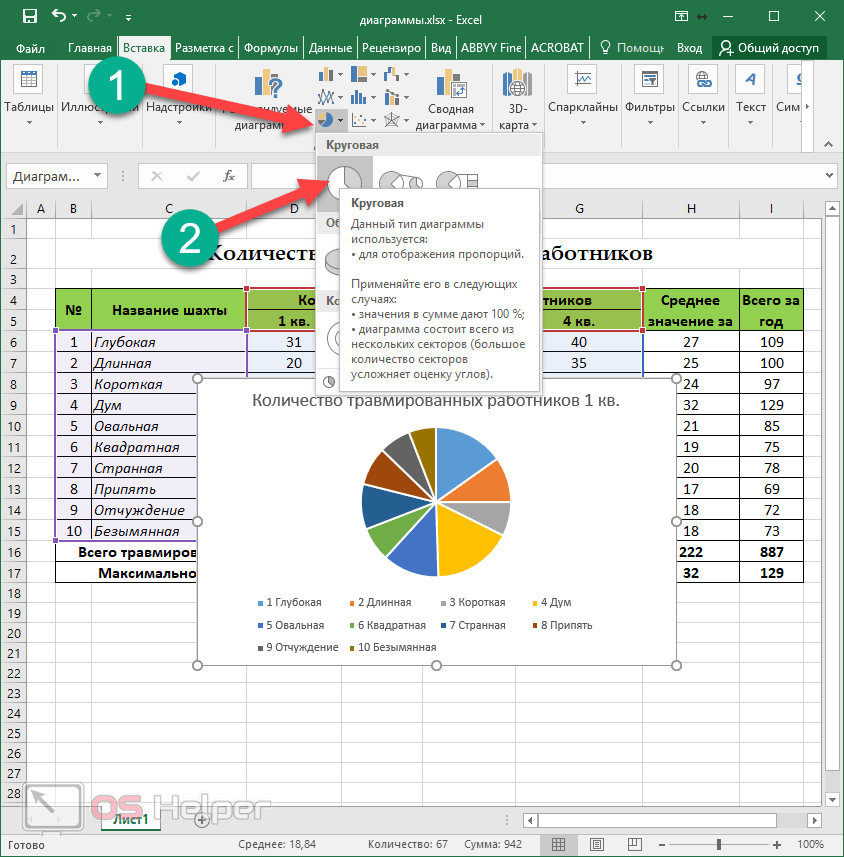The image size is (844, 857).
Task: Select the 2D pie chart type
Action: 345,182
